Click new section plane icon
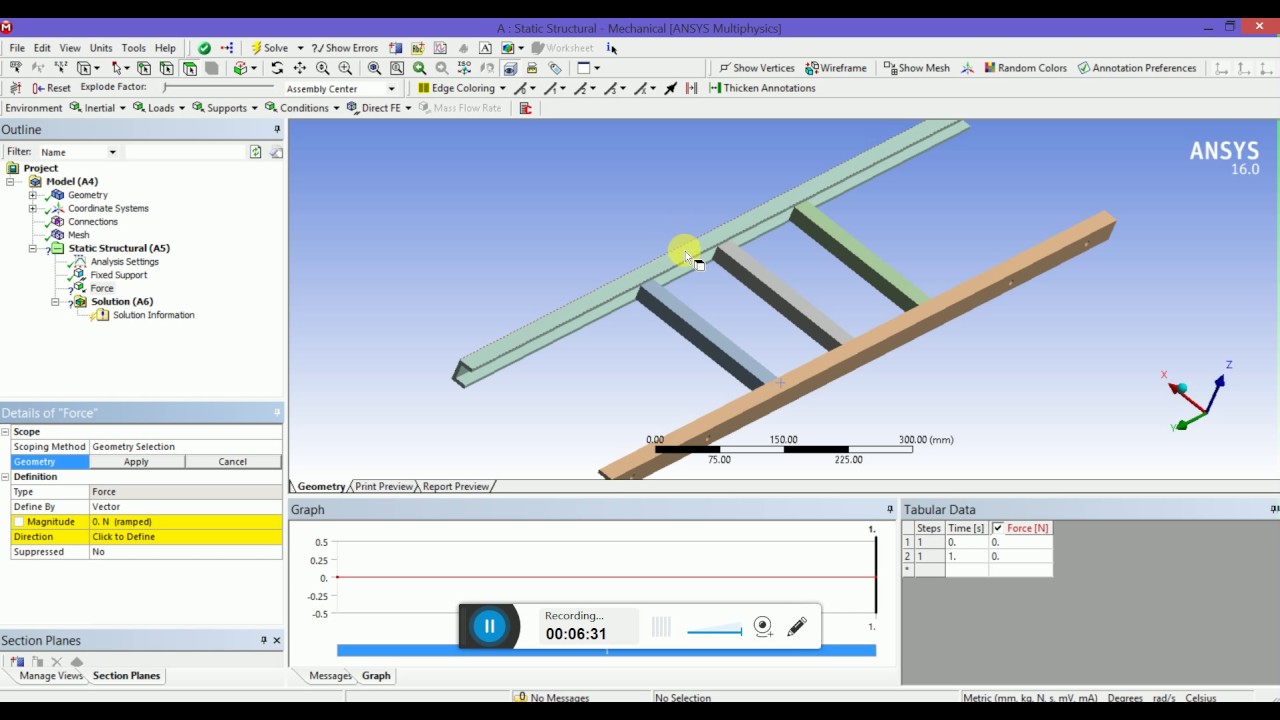 click(x=17, y=662)
